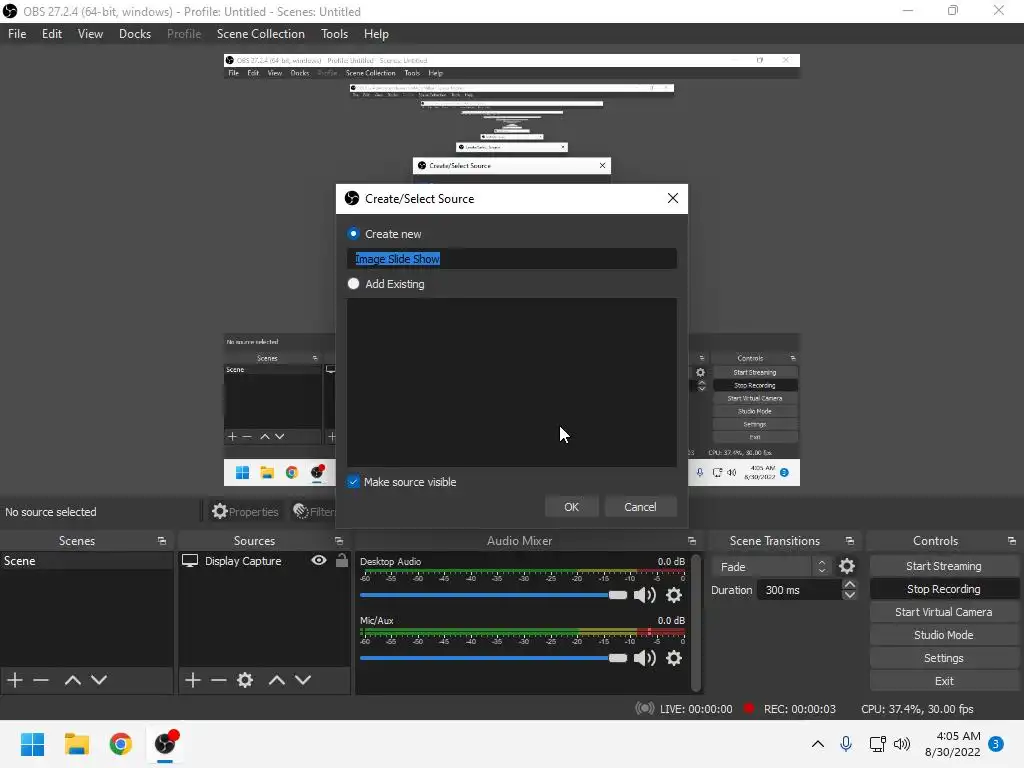The height and width of the screenshot is (768, 1024).
Task: Adjust the Desktop Audio volume slider
Action: tap(493, 595)
